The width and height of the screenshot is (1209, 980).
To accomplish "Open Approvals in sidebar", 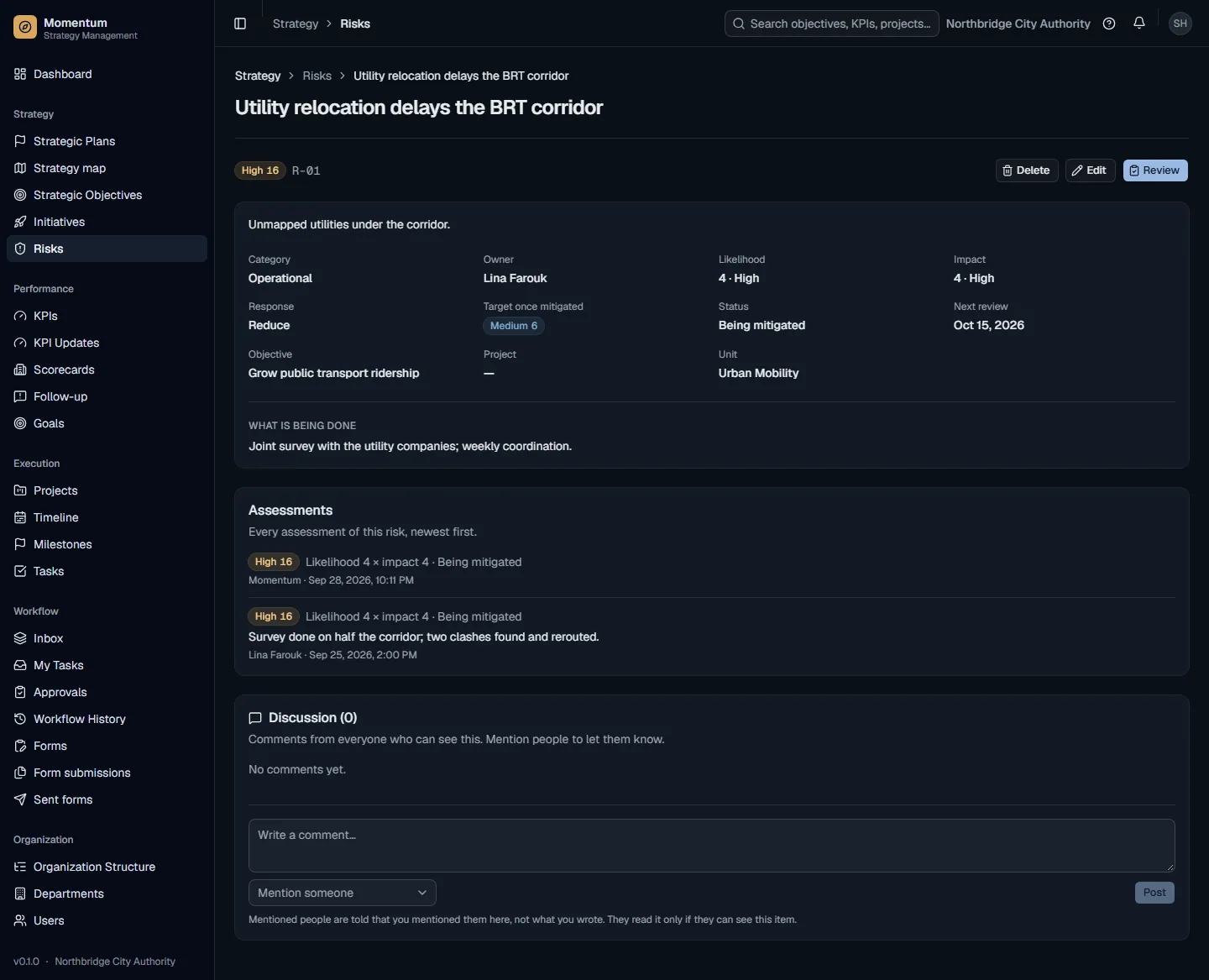I will [107, 692].
